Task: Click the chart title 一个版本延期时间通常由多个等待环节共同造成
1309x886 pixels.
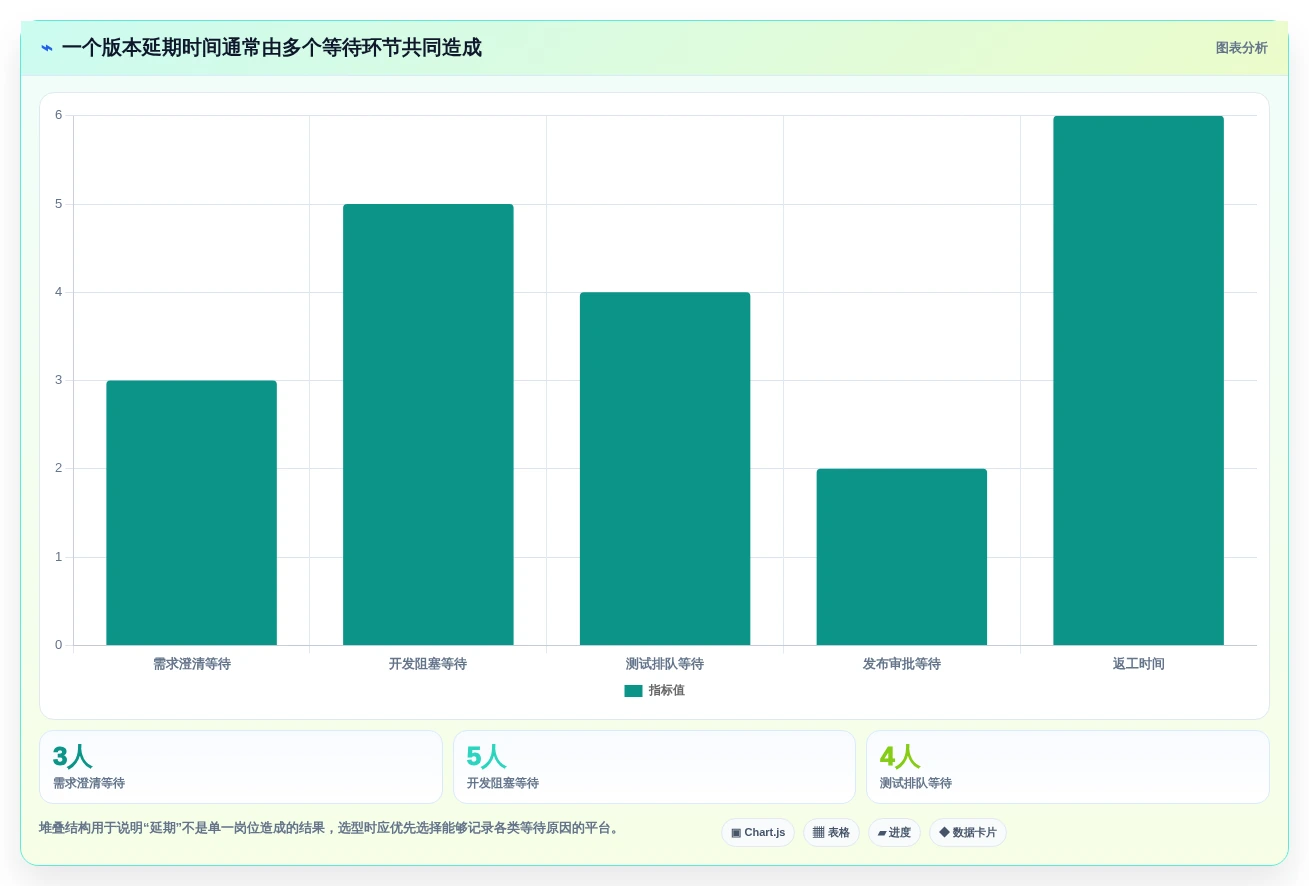Action: pyautogui.click(x=272, y=48)
